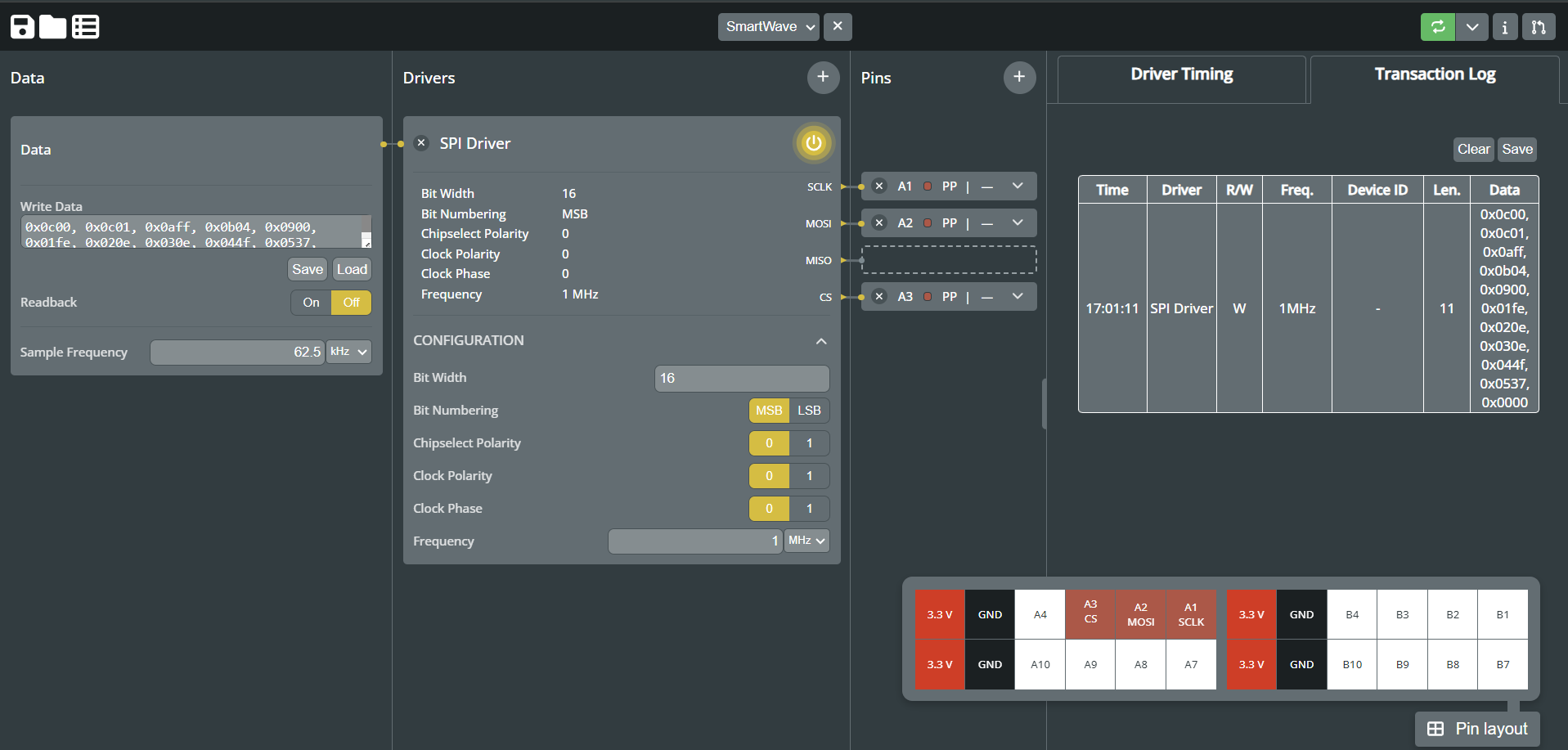Collapse the CONFIGURATION section
The image size is (1568, 750).
tap(821, 341)
